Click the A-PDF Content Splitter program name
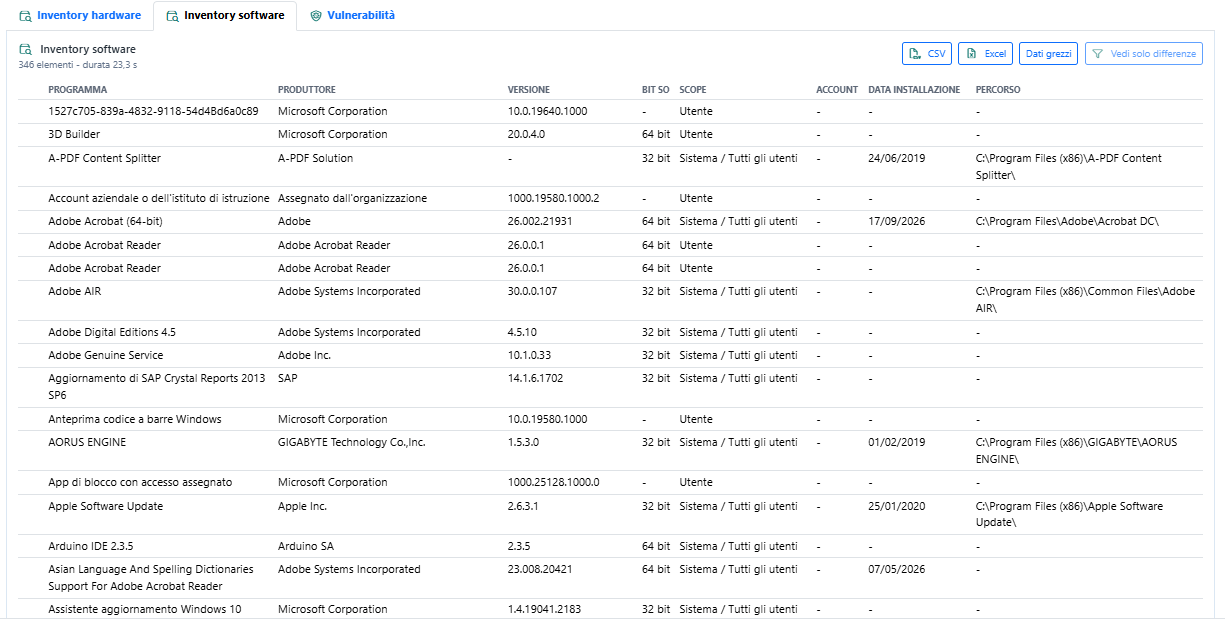1225x621 pixels. (104, 158)
